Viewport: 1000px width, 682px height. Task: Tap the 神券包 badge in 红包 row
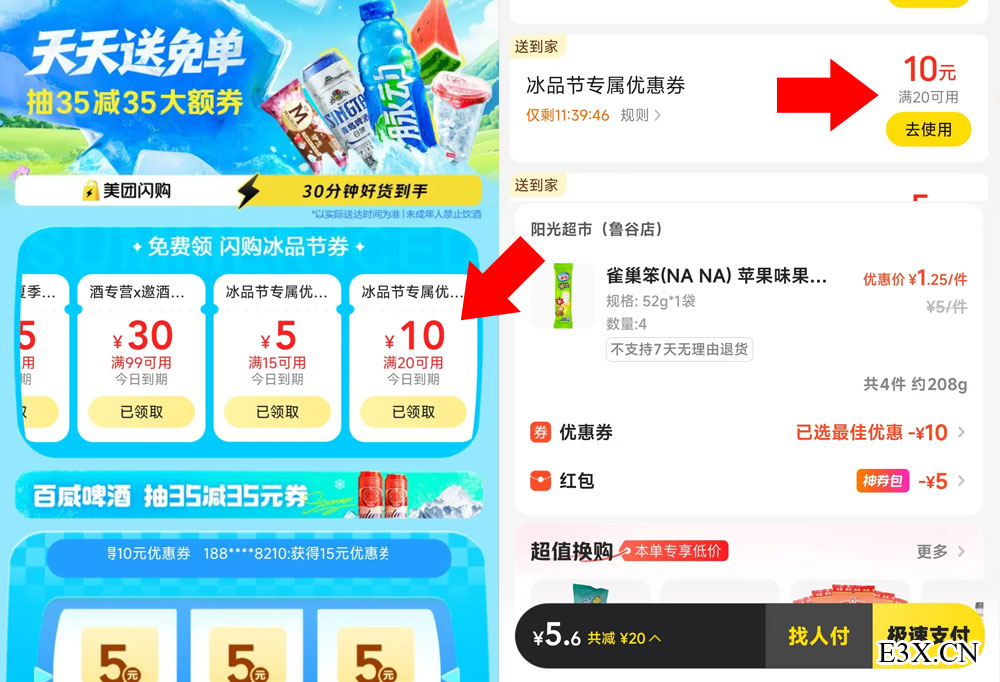click(883, 480)
